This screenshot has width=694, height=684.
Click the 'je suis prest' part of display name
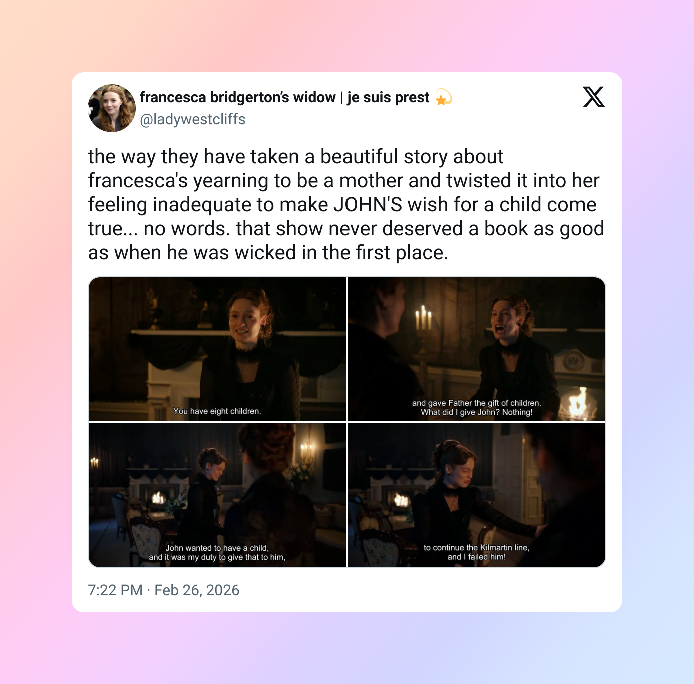pos(388,97)
